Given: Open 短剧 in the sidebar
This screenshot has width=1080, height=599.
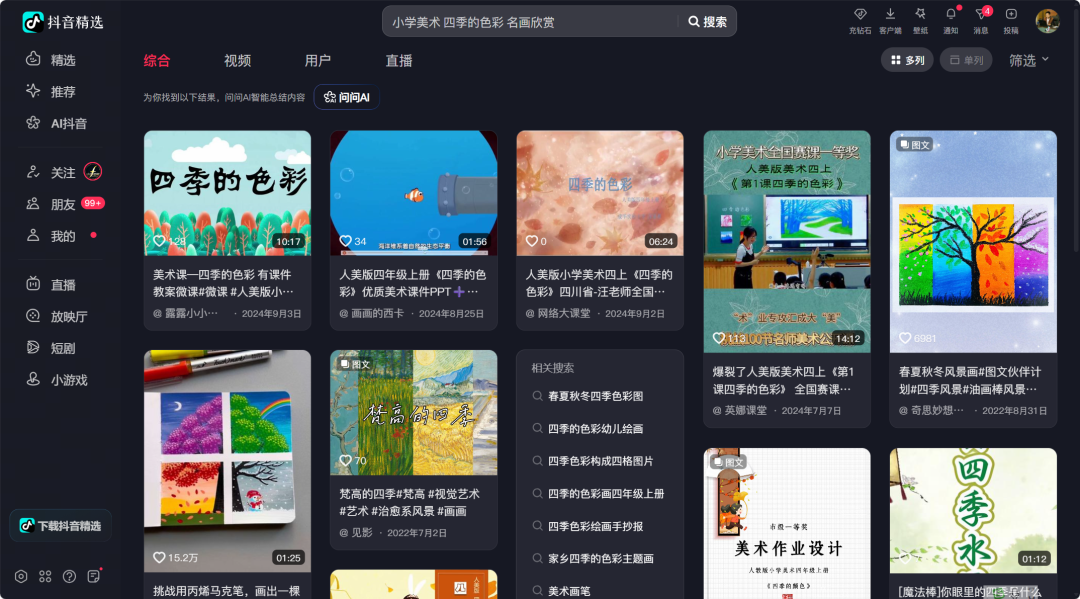Looking at the screenshot, I should [51, 348].
